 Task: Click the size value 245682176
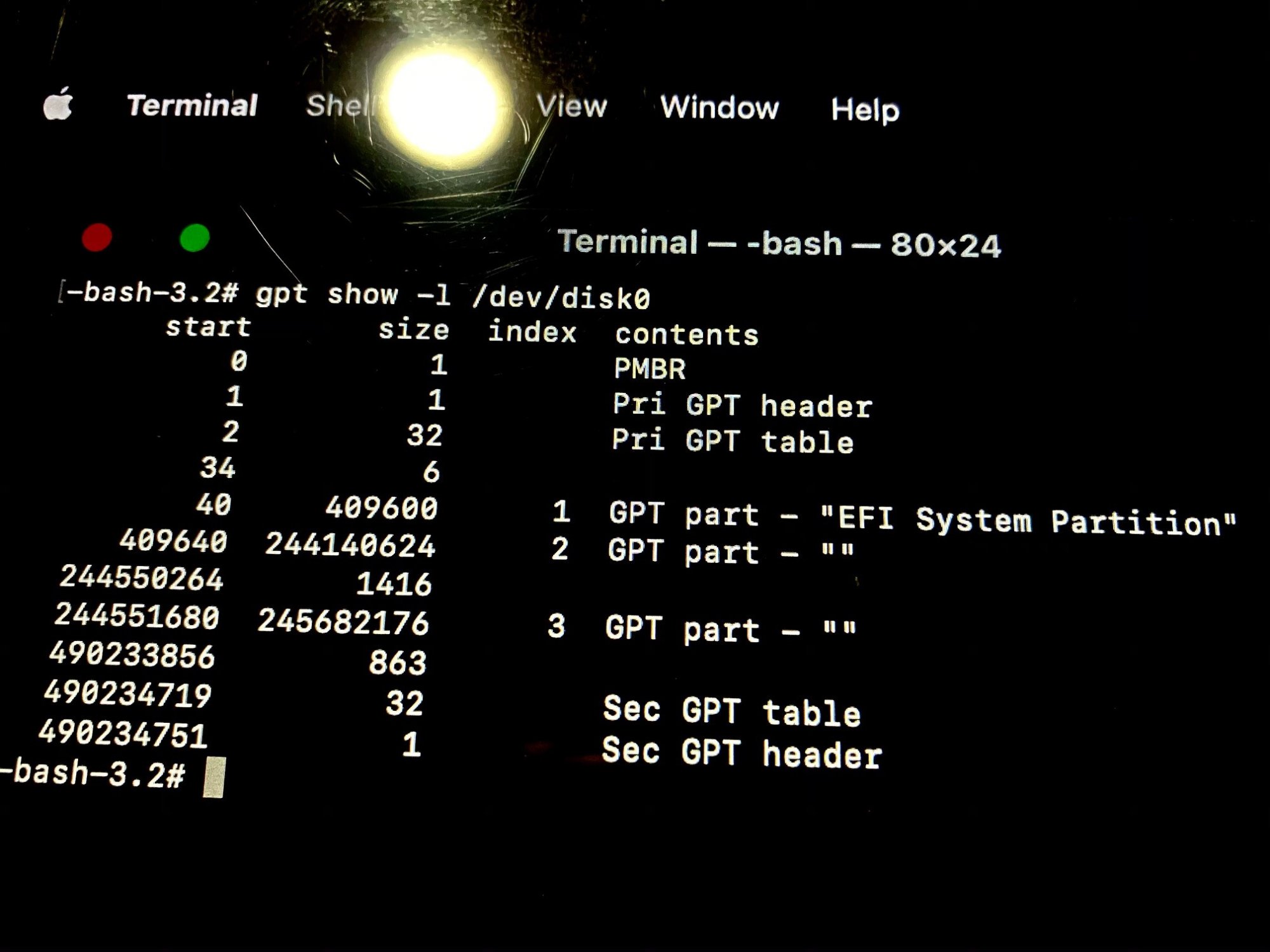344,622
